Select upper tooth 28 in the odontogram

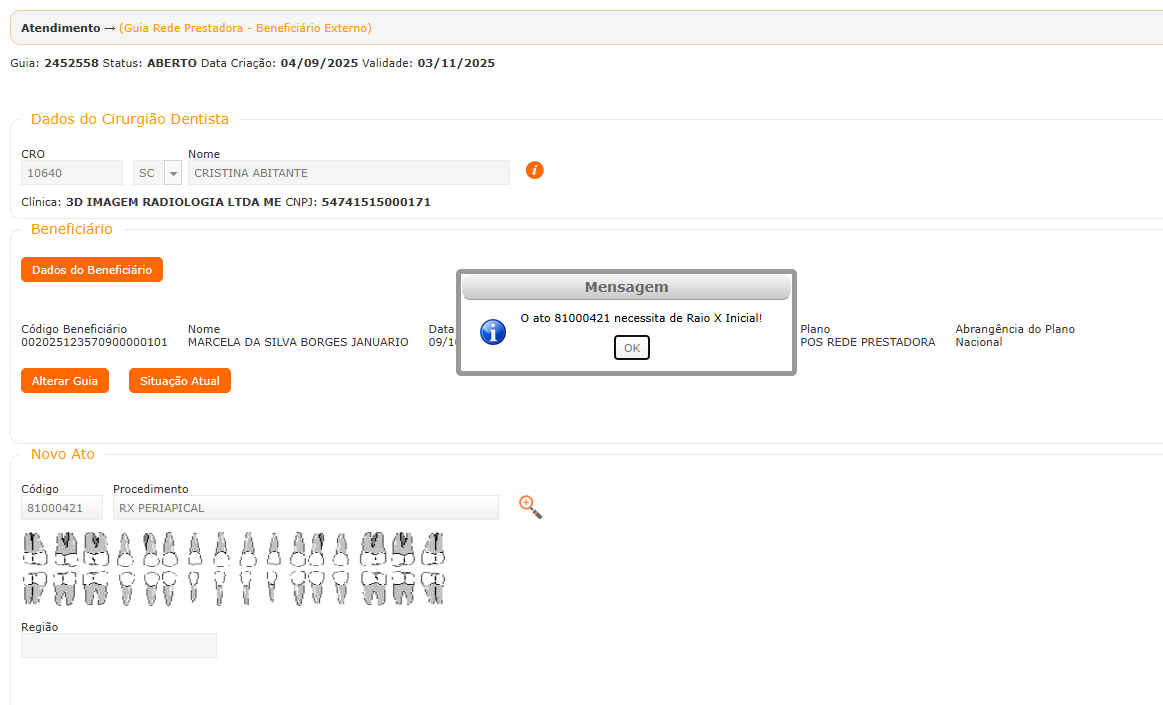click(x=432, y=549)
